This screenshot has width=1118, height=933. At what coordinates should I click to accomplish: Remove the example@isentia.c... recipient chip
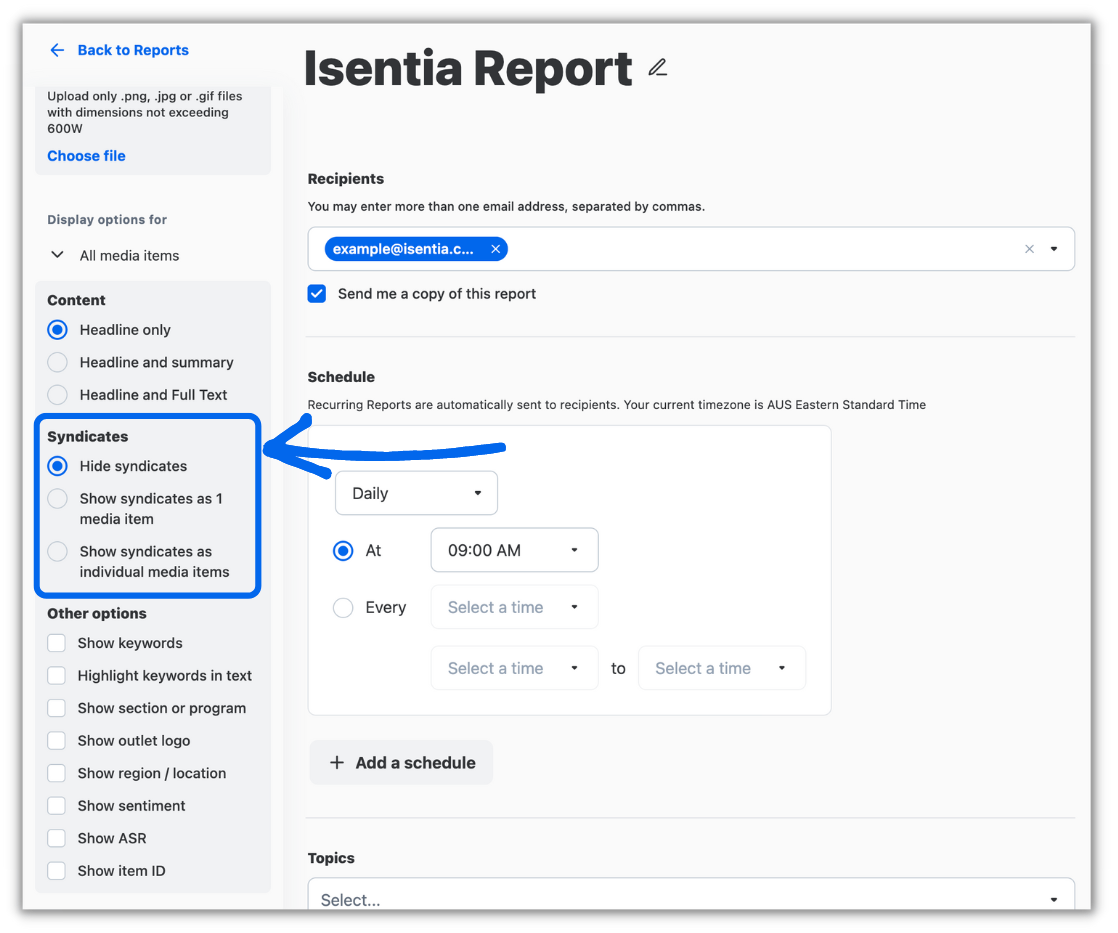pyautogui.click(x=496, y=249)
